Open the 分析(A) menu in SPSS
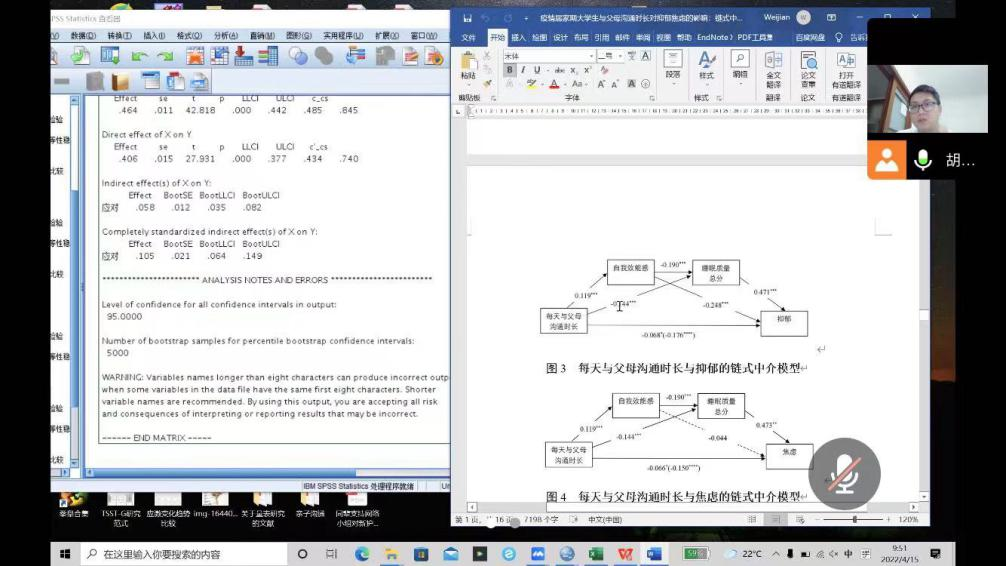Screen dimensions: 1006x566 coord(226,36)
